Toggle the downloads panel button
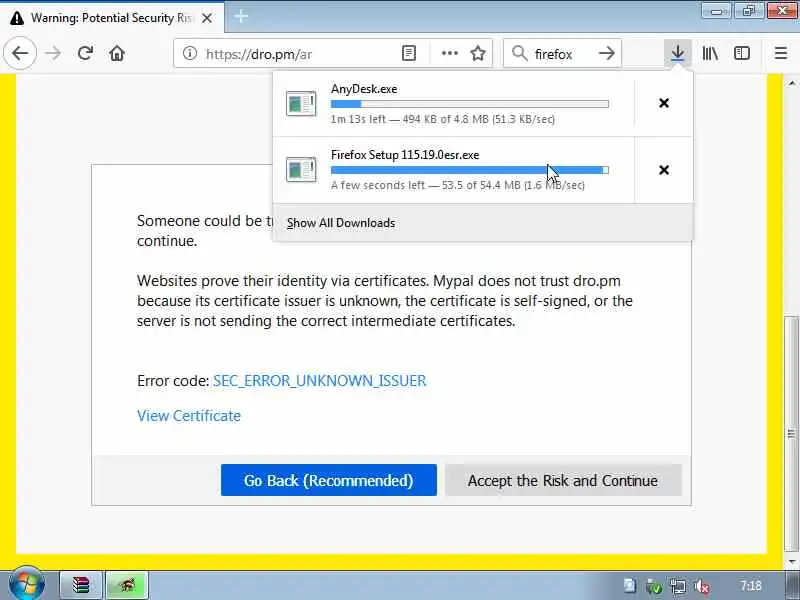800x600 pixels. [x=678, y=53]
